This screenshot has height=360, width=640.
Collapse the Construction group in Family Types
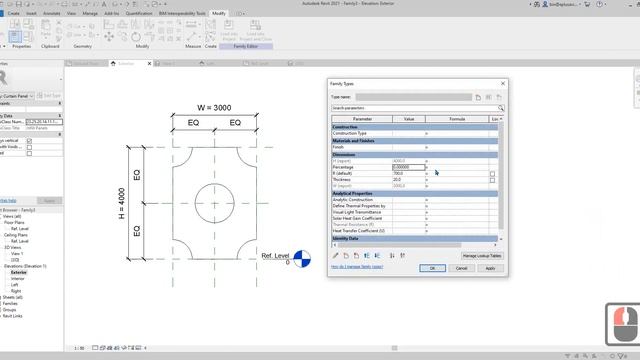click(x=415, y=127)
